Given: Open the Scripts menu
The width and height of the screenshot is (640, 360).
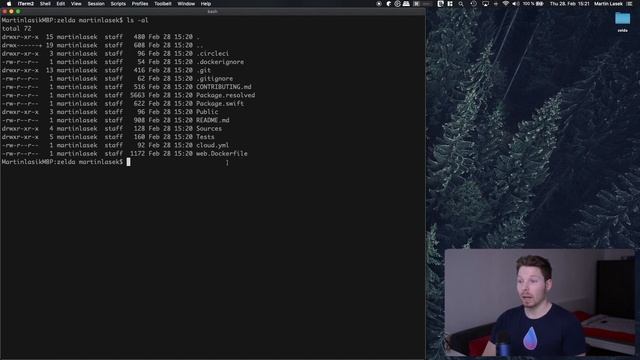Looking at the screenshot, I should 118,4.
